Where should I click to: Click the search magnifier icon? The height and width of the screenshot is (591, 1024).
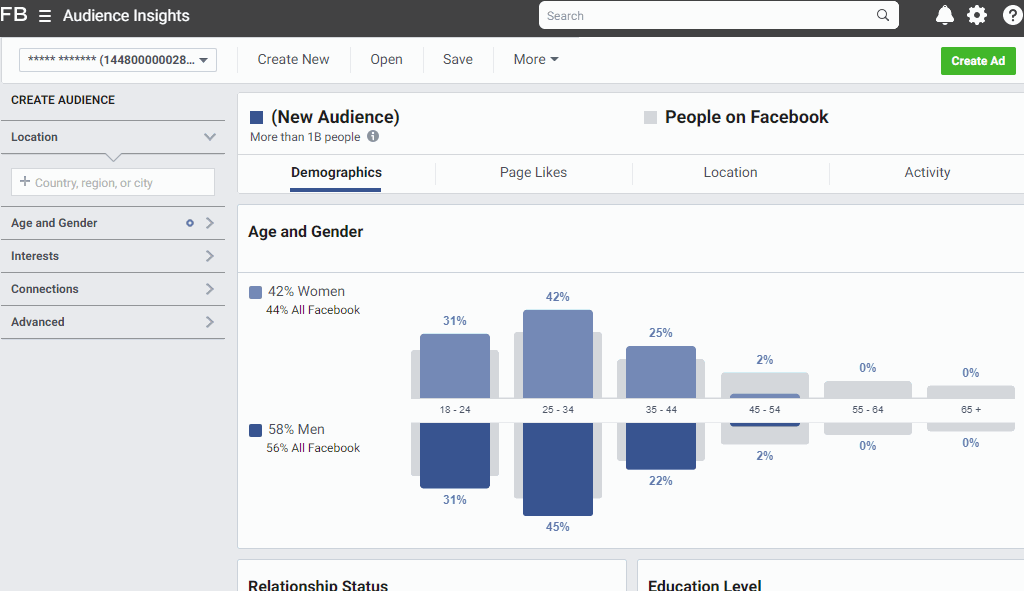[x=882, y=15]
